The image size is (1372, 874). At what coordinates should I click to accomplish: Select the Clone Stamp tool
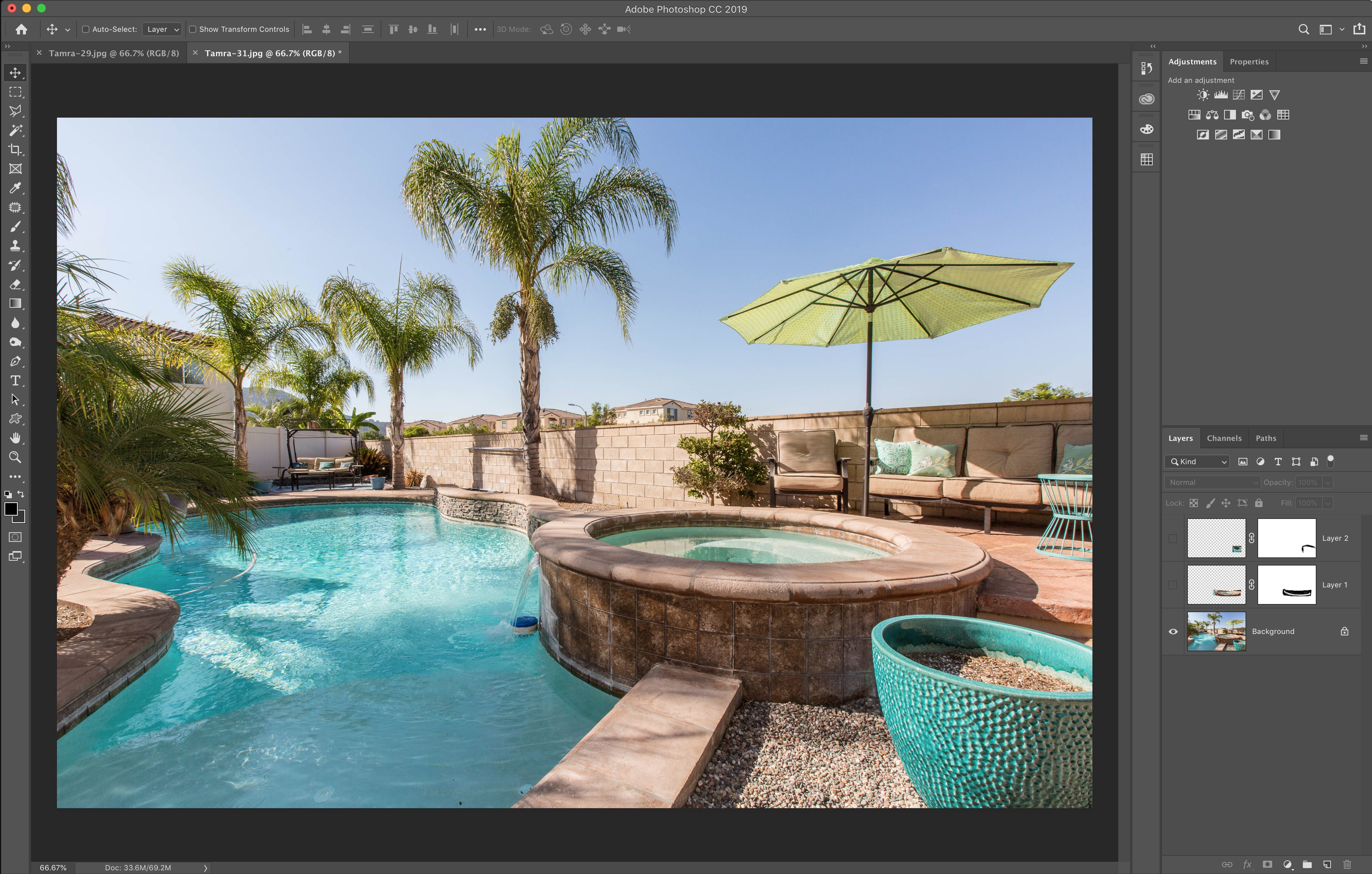click(x=16, y=246)
